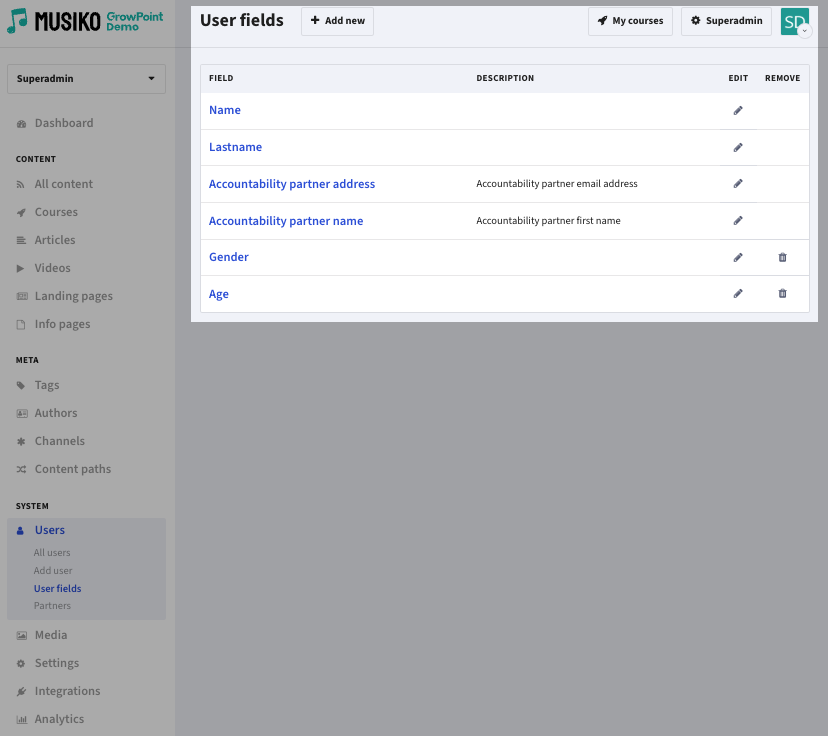
Task: Click the FIELD column header
Action: (x=221, y=78)
